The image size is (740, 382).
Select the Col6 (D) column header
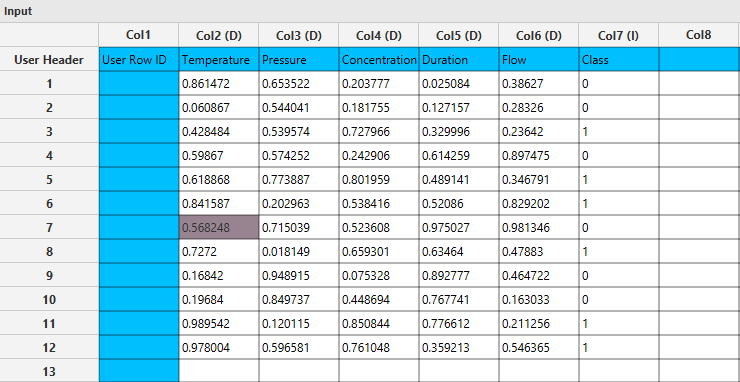point(538,35)
